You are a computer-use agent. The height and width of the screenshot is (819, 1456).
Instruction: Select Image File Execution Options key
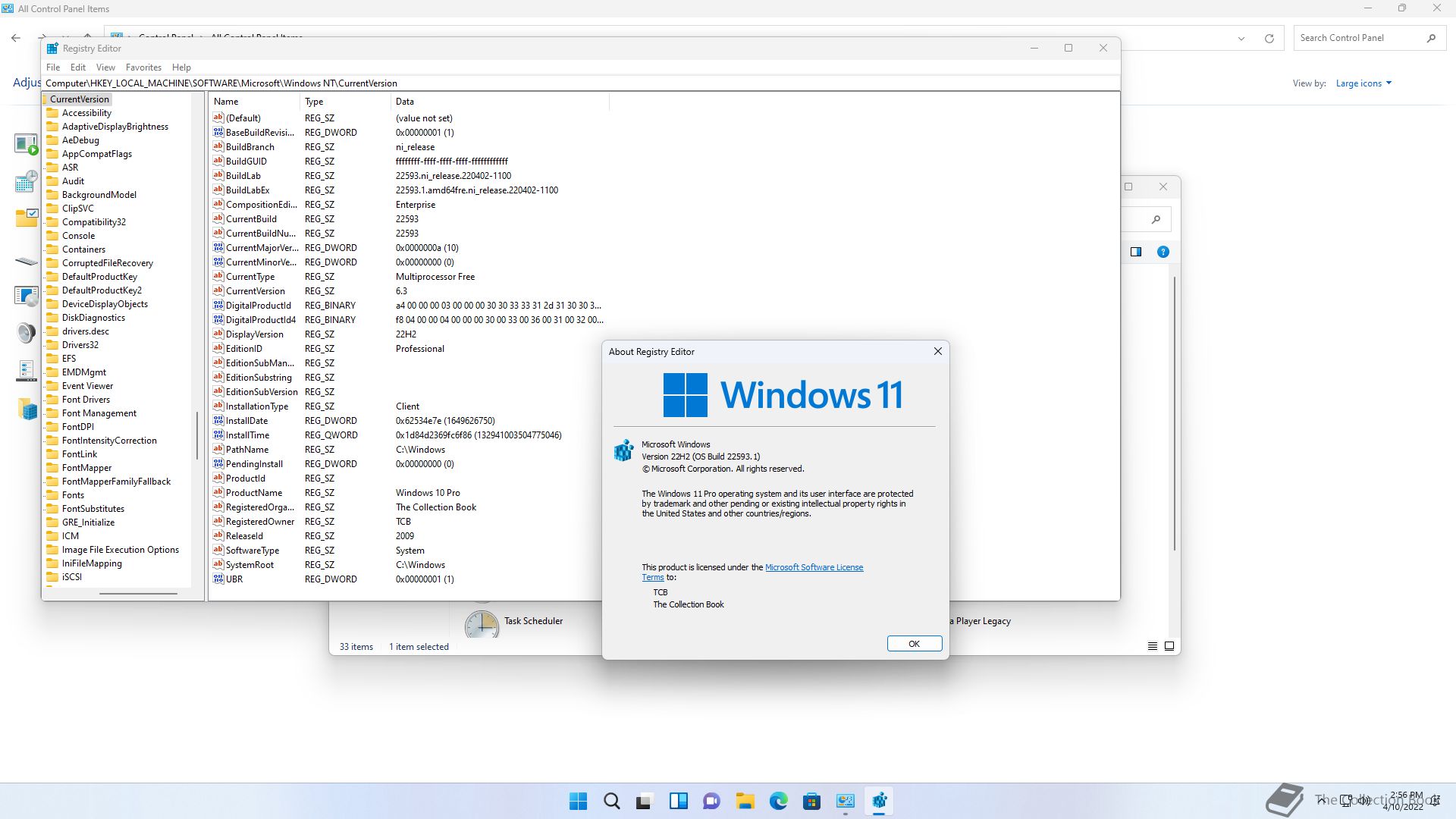121,550
